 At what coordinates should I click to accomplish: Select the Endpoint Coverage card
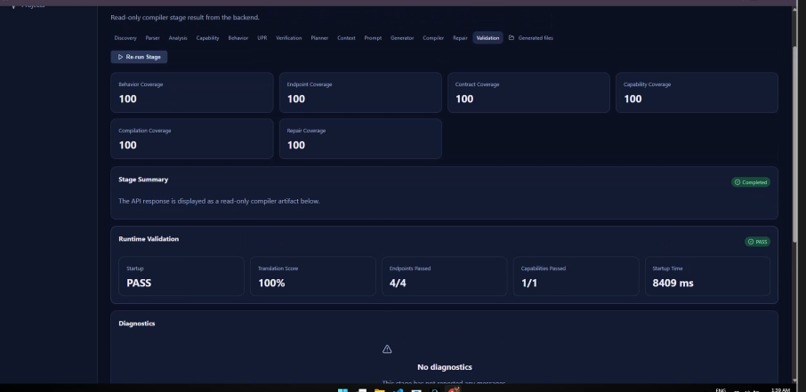click(x=360, y=92)
